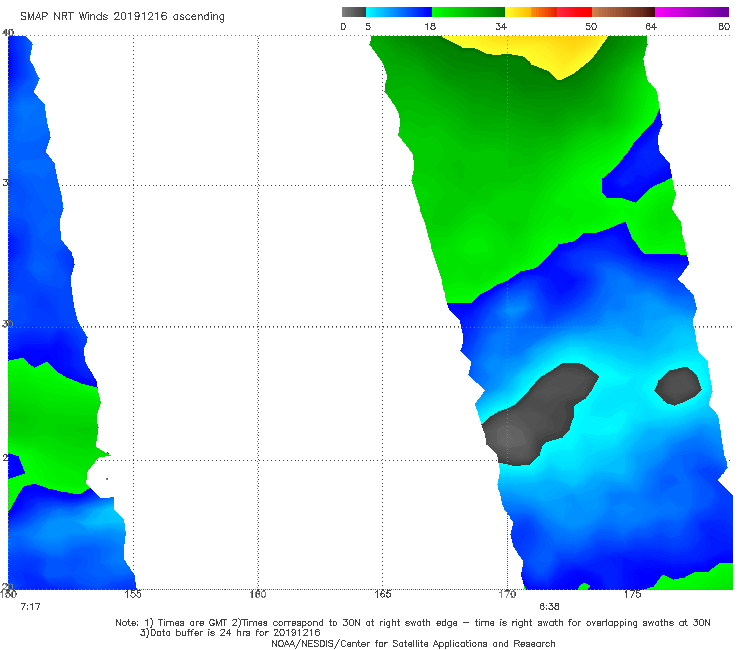Click the color bar label "50"
The image size is (740, 650).
tap(591, 27)
